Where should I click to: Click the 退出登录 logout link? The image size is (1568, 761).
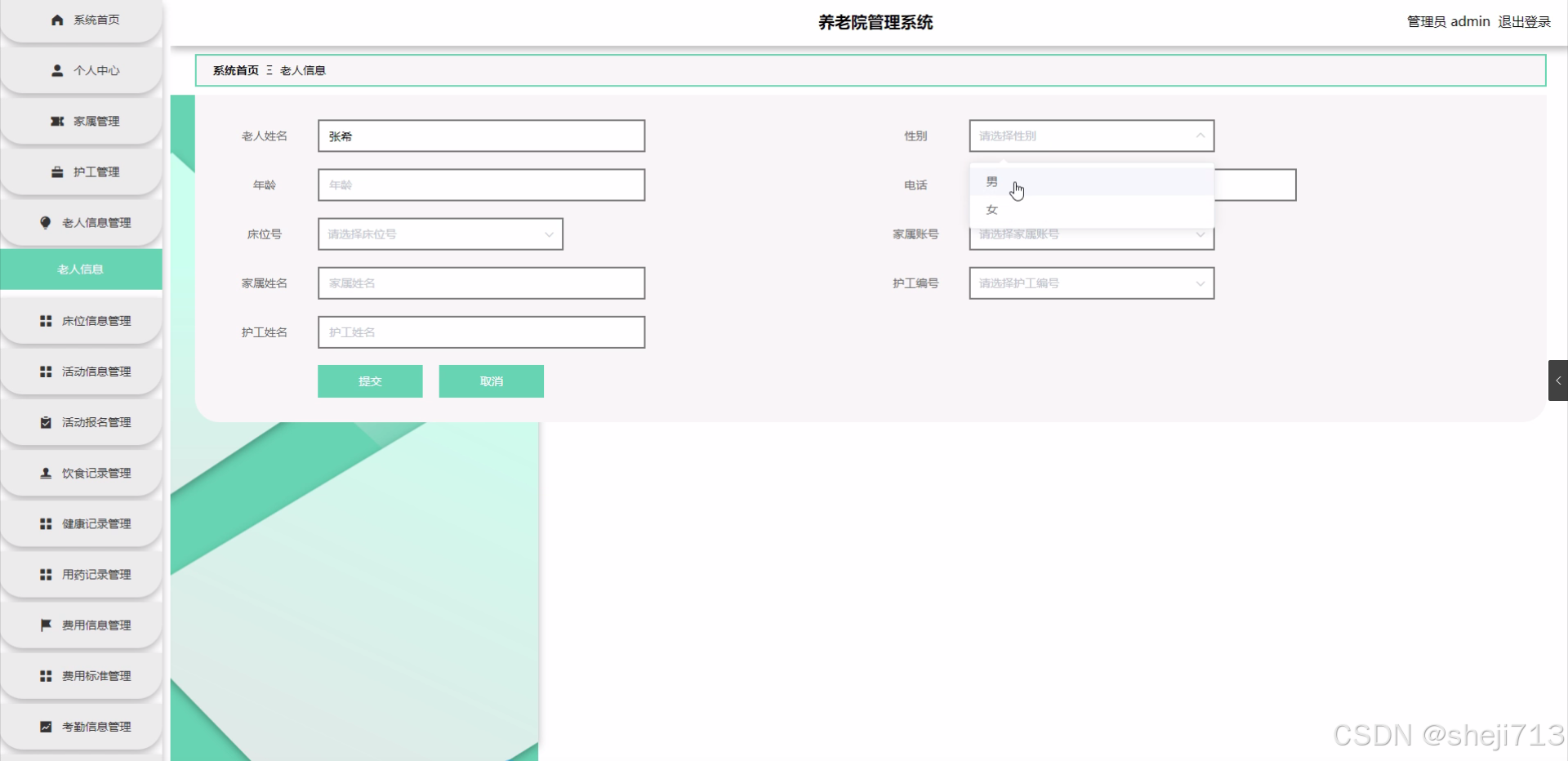tap(1524, 21)
